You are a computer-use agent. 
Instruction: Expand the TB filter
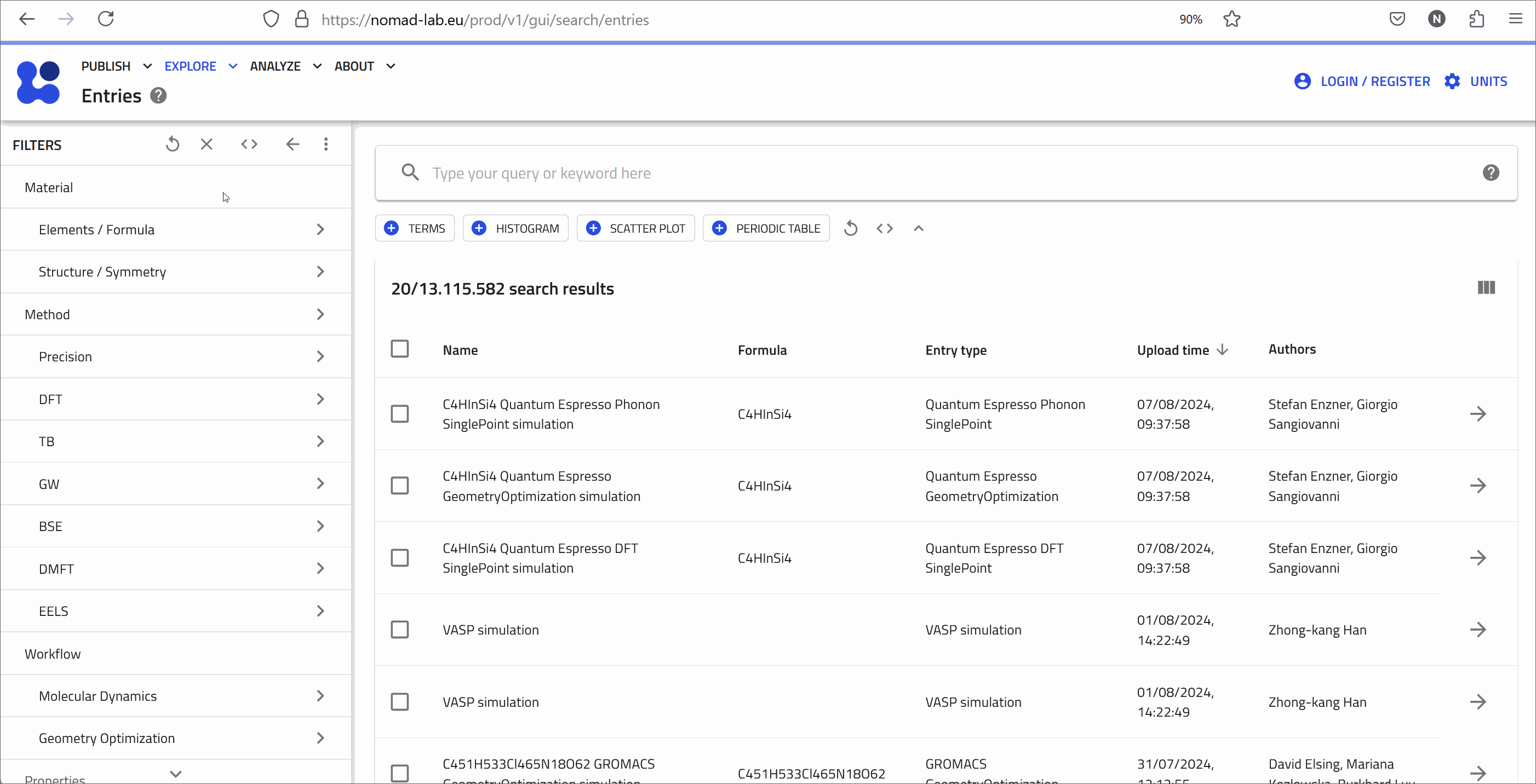click(176, 441)
